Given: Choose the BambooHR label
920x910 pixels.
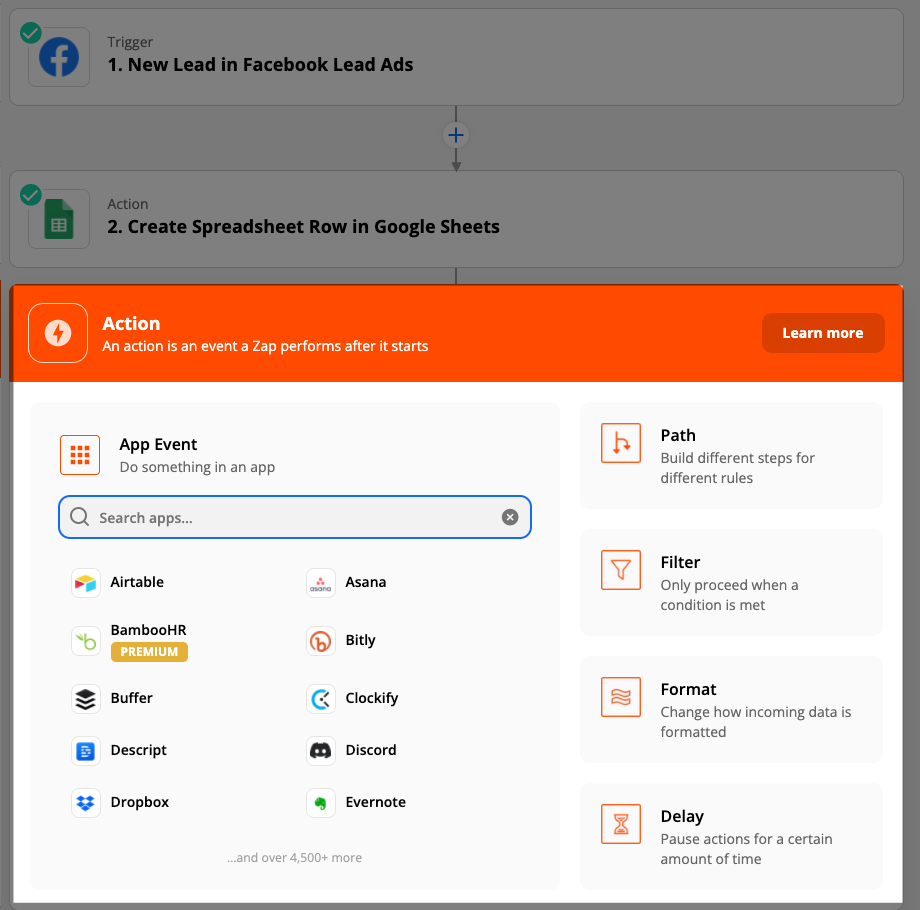Looking at the screenshot, I should [x=148, y=630].
